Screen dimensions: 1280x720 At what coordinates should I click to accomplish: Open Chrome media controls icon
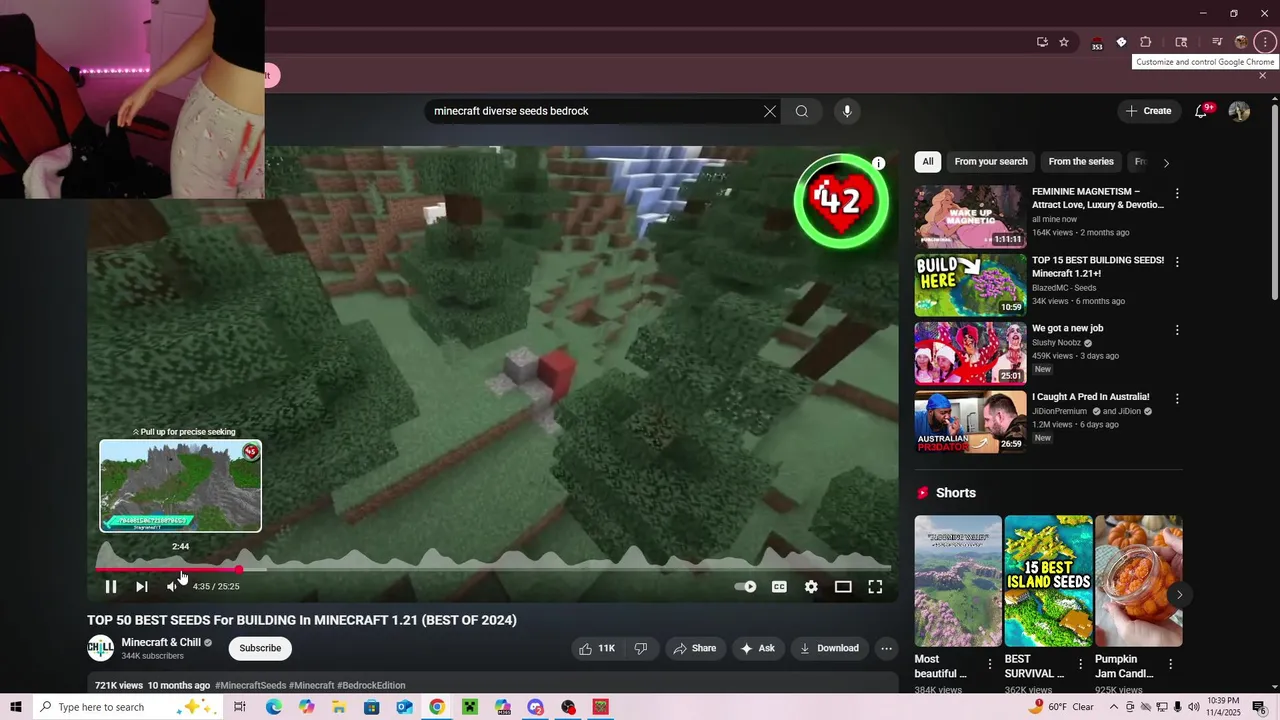1217,42
